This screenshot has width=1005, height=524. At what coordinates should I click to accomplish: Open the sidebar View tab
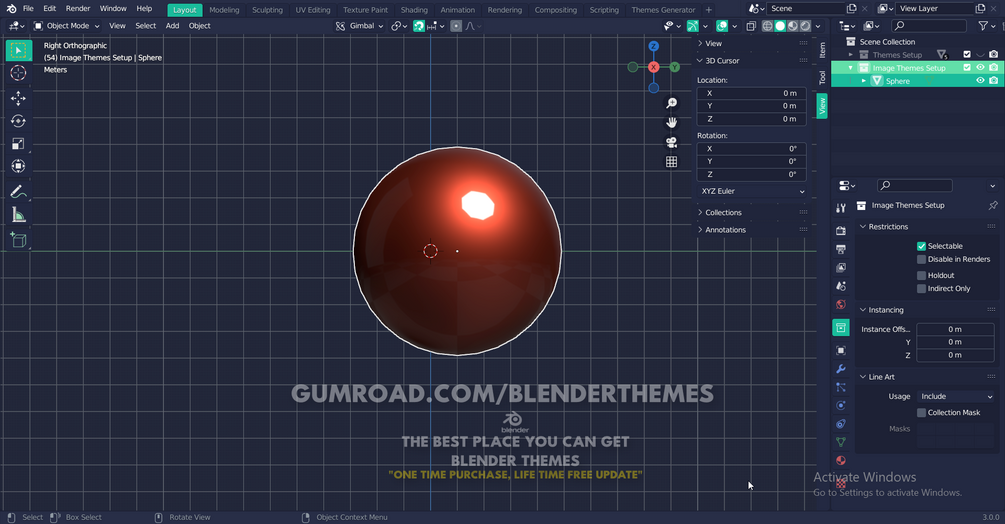[x=822, y=106]
